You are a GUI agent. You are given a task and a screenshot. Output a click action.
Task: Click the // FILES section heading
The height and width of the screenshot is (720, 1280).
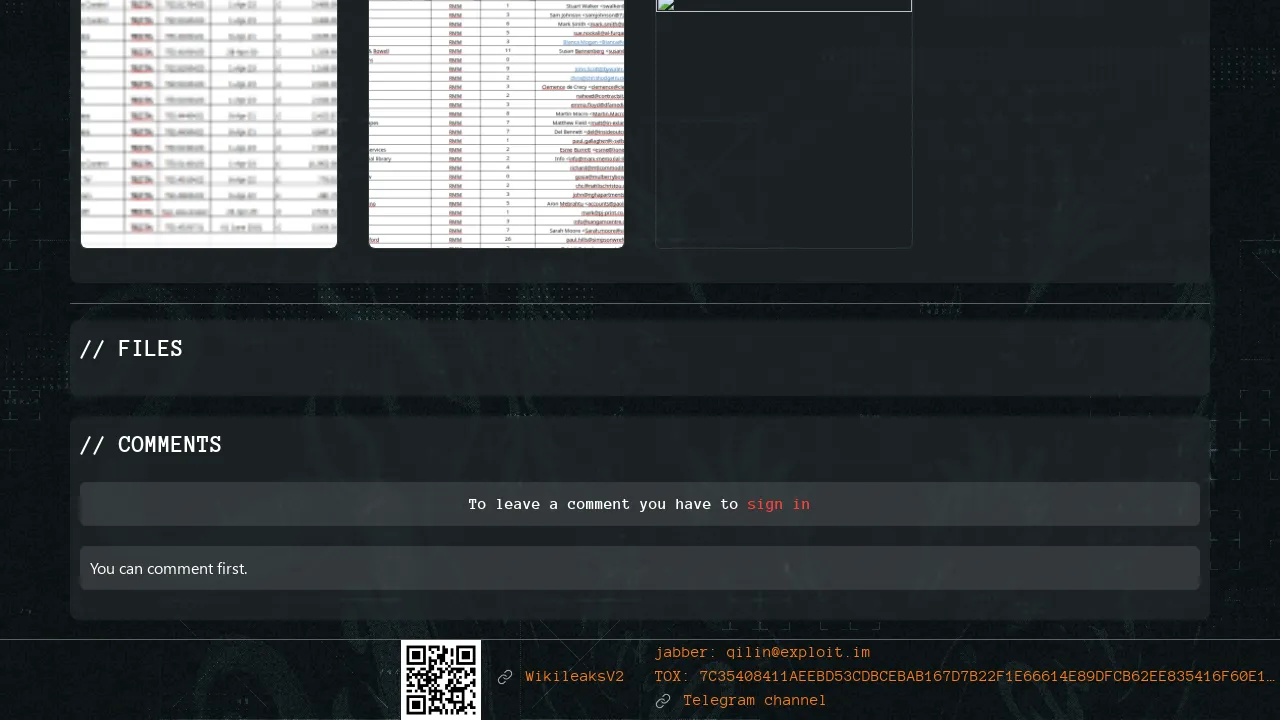(x=131, y=349)
